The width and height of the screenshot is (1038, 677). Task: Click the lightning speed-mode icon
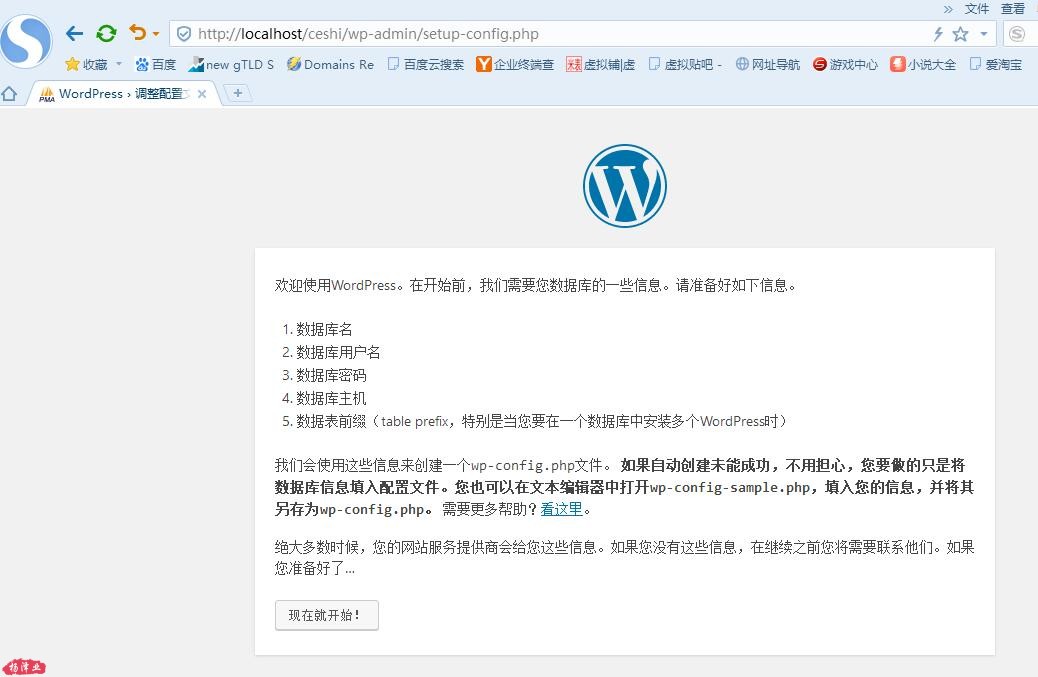click(937, 34)
